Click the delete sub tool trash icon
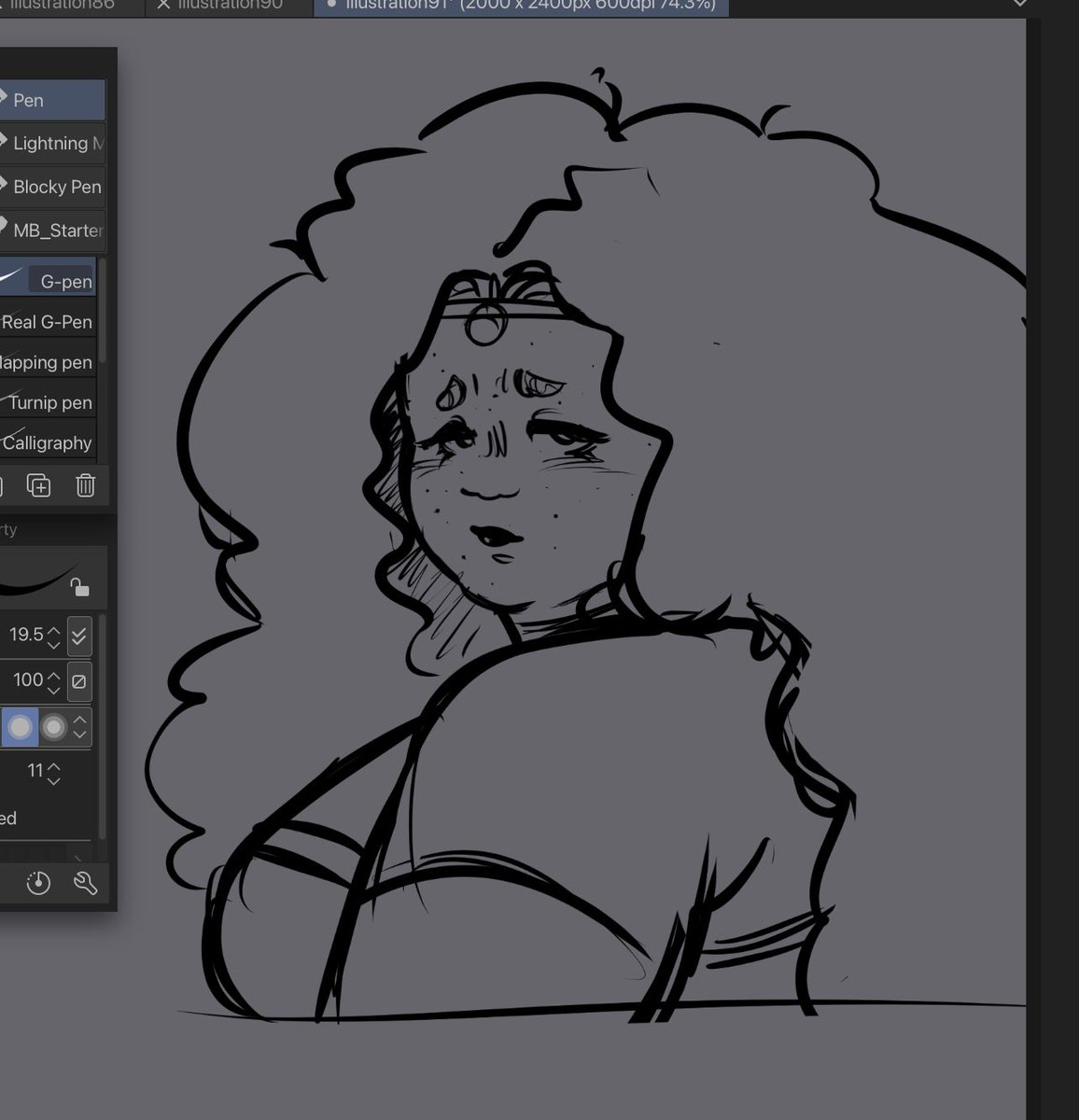 click(x=85, y=485)
